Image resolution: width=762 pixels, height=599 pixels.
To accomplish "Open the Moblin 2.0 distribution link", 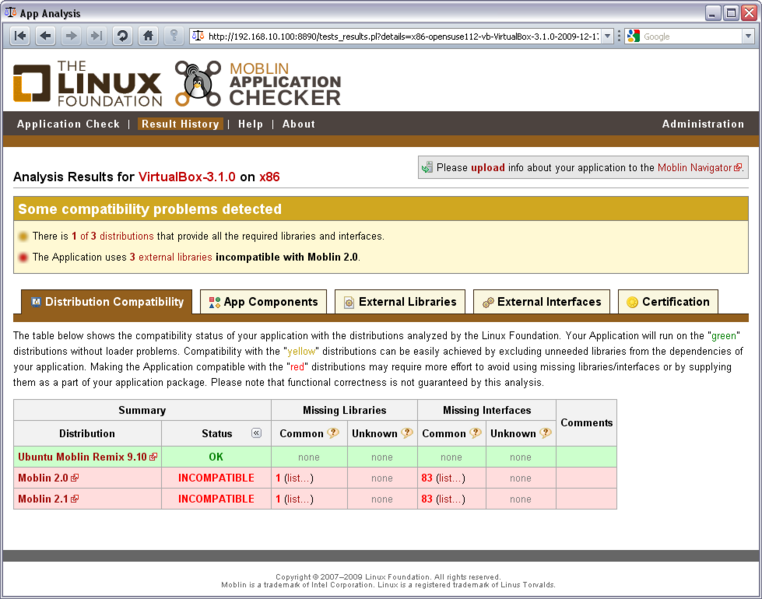I will [43, 478].
